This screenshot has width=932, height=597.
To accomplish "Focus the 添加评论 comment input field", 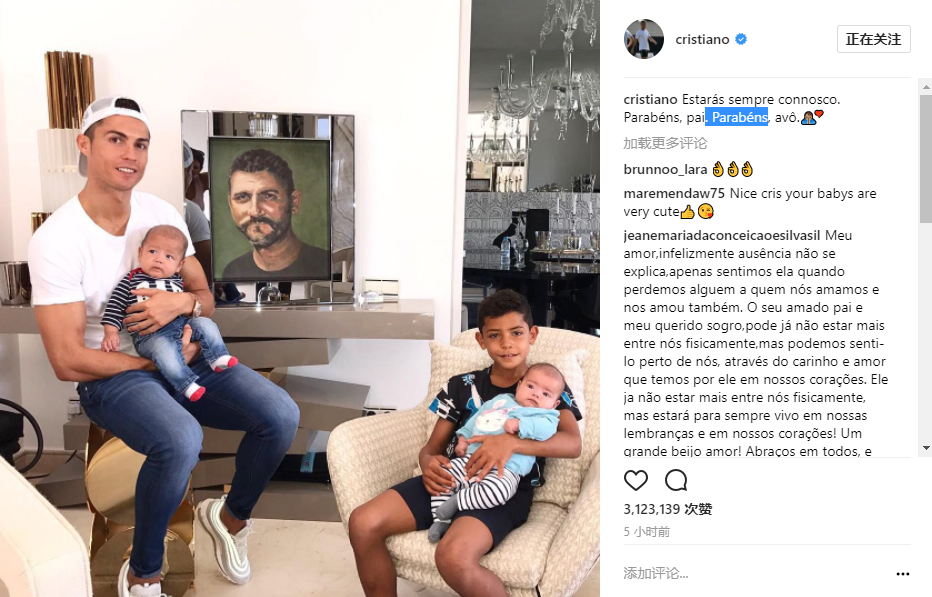I will (755, 573).
